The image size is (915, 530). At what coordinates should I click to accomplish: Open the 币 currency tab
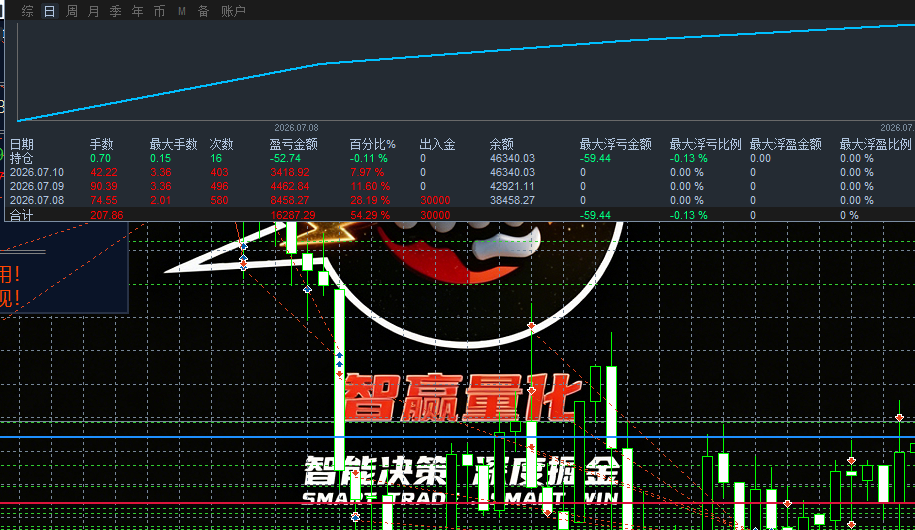pos(159,11)
